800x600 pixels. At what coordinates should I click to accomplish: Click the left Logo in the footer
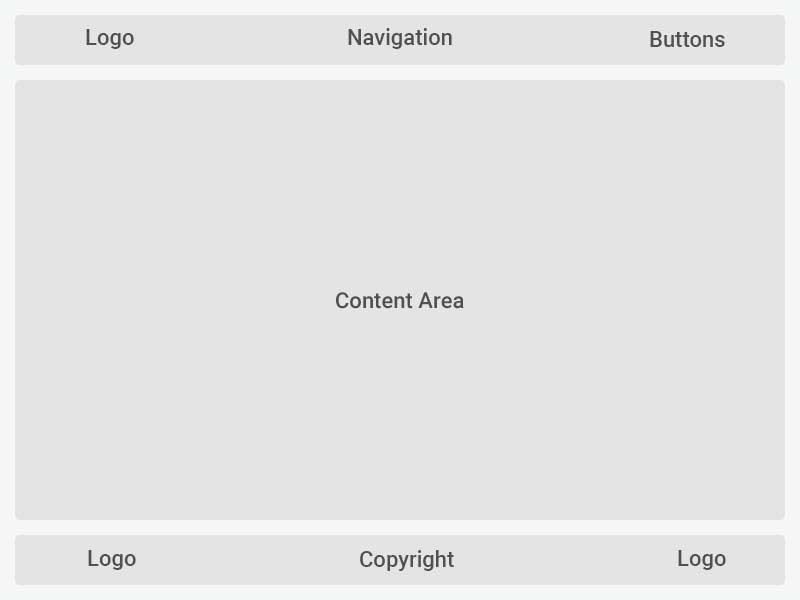pos(111,559)
